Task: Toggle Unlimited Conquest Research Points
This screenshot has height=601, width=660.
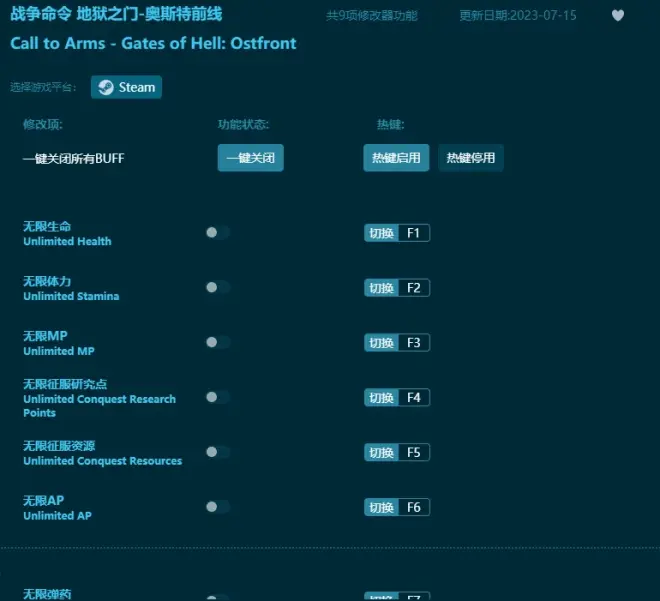Action: tap(217, 397)
